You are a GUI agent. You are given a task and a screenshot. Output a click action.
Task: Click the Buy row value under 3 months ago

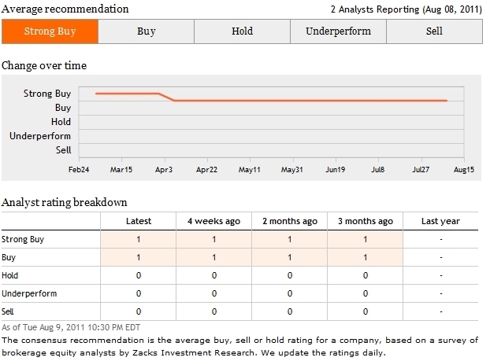point(365,257)
